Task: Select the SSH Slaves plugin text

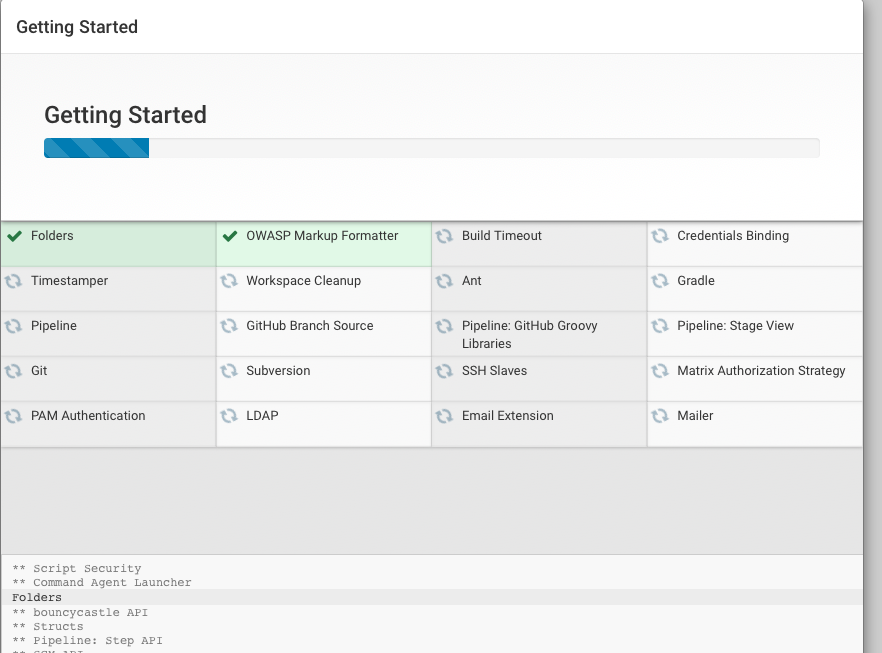Action: (494, 371)
